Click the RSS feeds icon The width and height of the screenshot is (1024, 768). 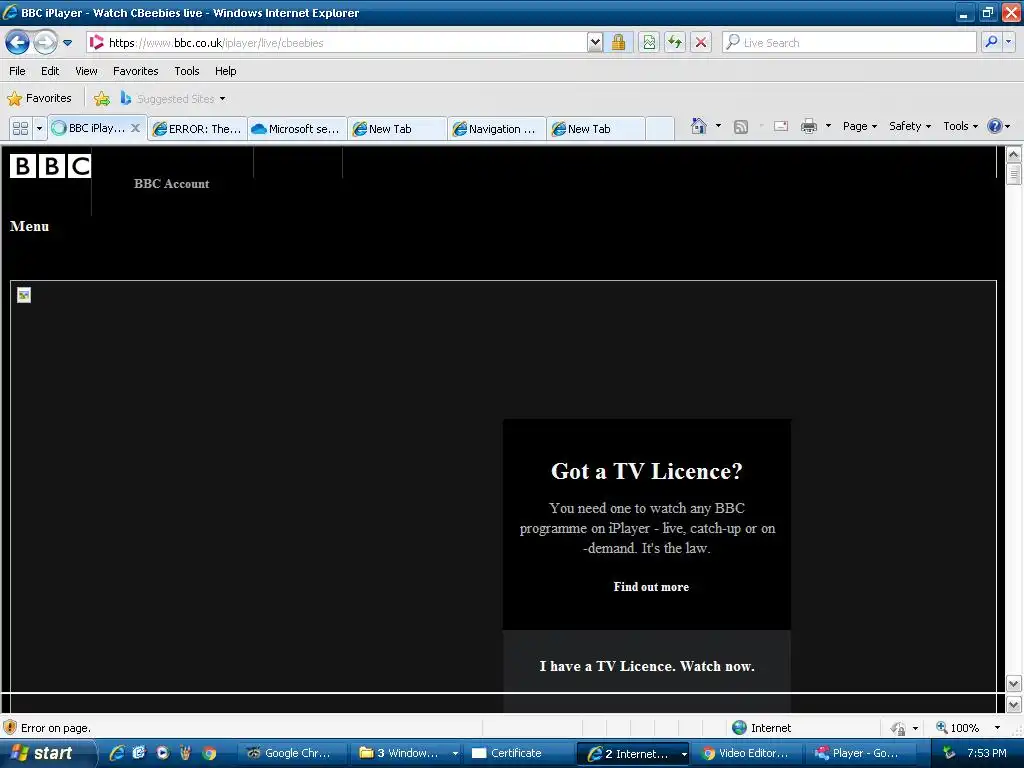pyautogui.click(x=741, y=127)
